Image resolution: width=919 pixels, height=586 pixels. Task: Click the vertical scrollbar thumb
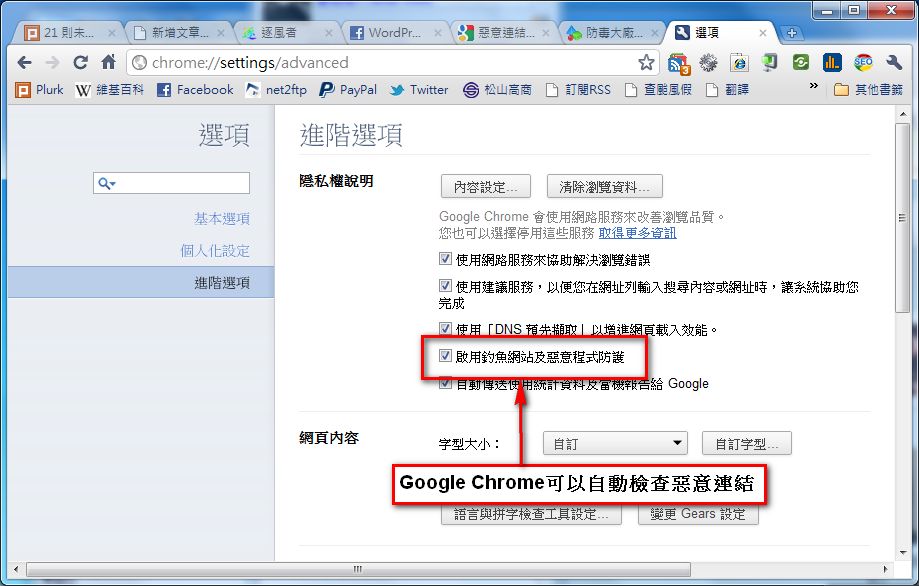coord(903,217)
